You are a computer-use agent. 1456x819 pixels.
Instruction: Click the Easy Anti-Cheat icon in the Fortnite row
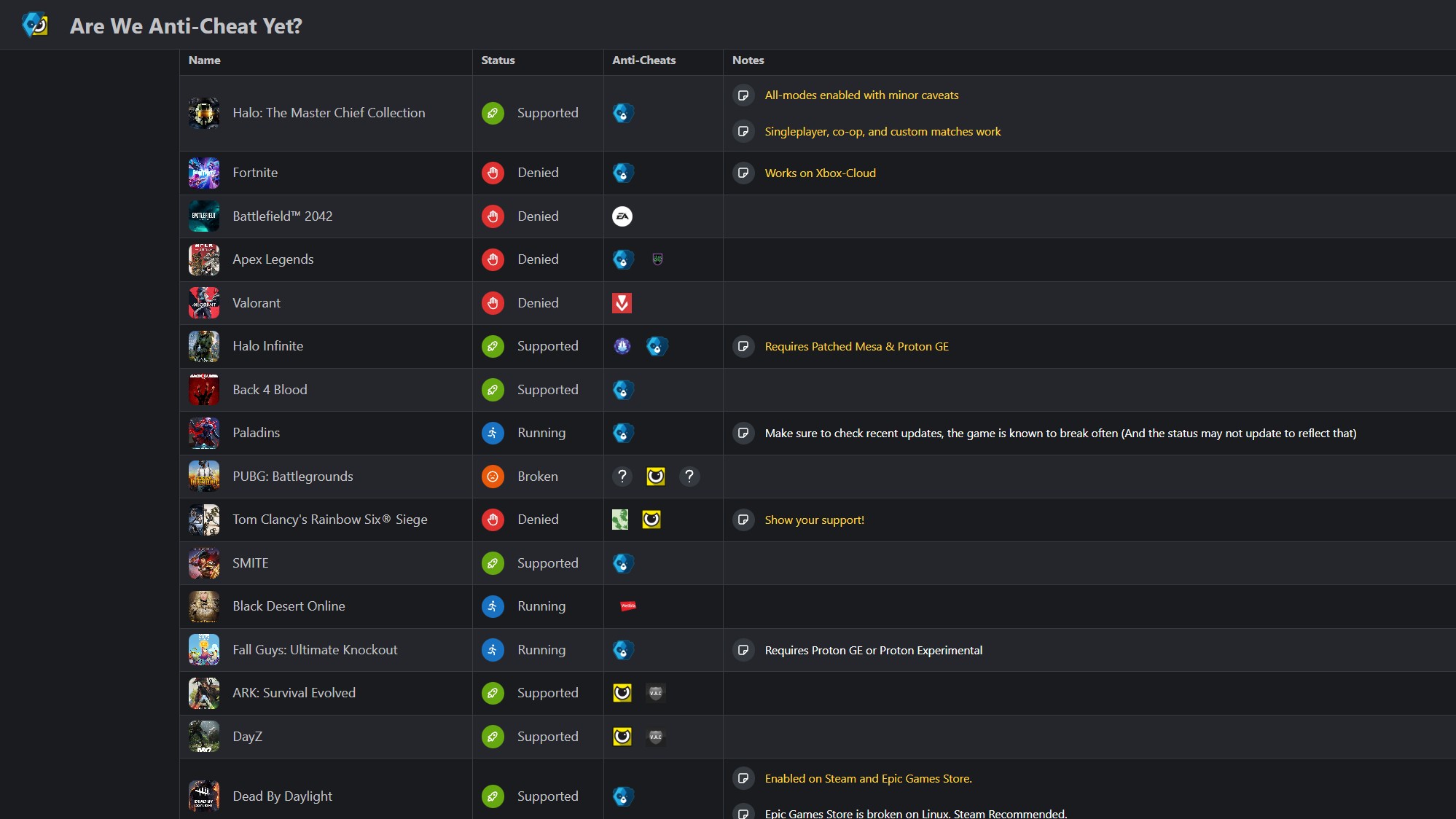click(x=623, y=173)
